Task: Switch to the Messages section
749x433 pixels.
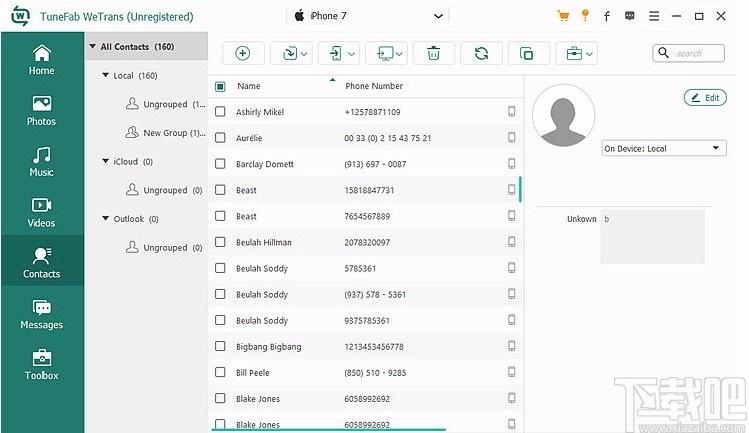Action: (42, 314)
